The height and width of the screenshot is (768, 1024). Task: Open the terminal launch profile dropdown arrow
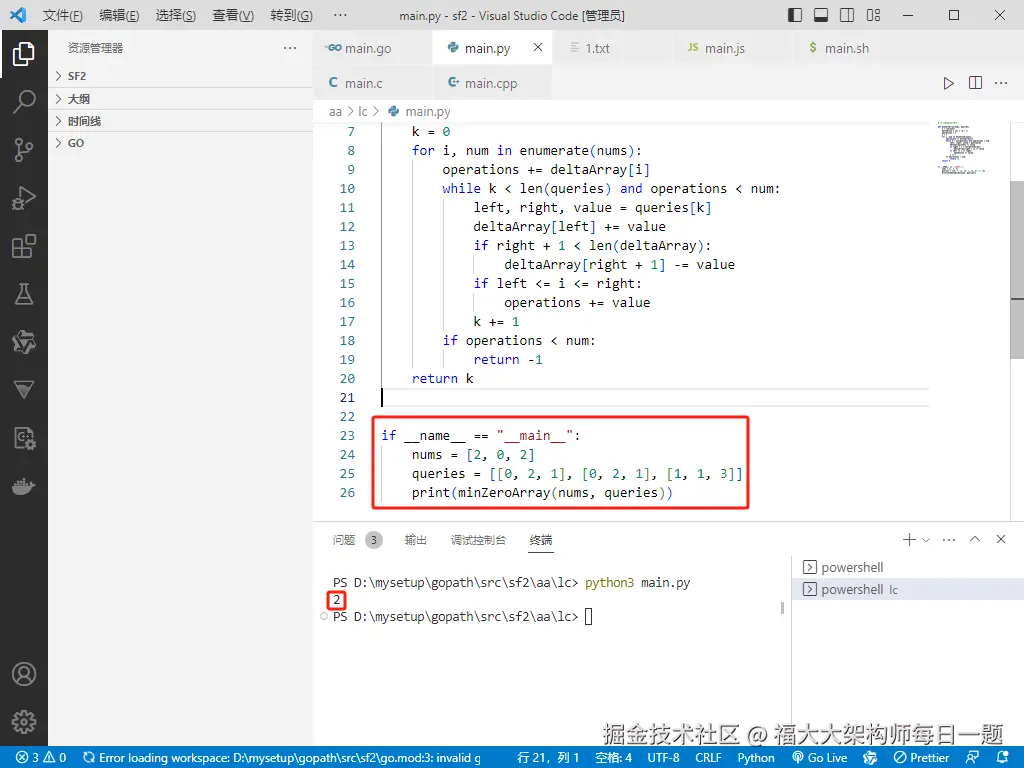(925, 540)
